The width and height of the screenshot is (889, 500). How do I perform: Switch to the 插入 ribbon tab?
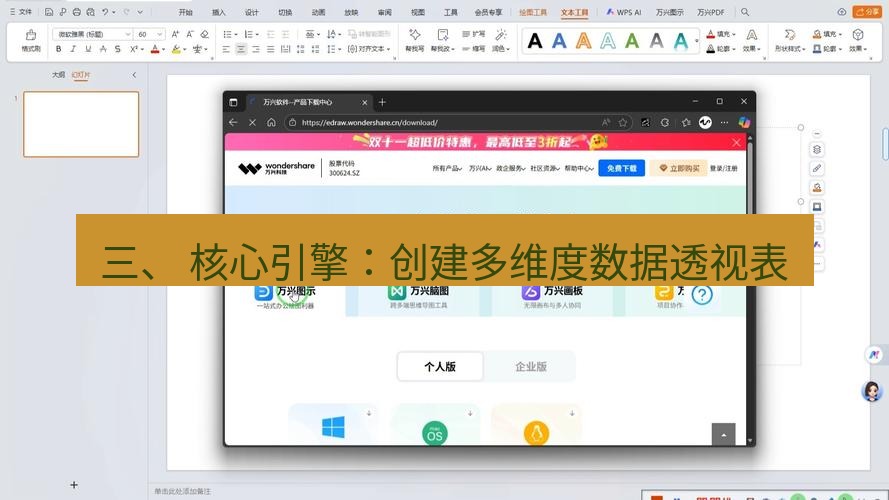click(218, 12)
